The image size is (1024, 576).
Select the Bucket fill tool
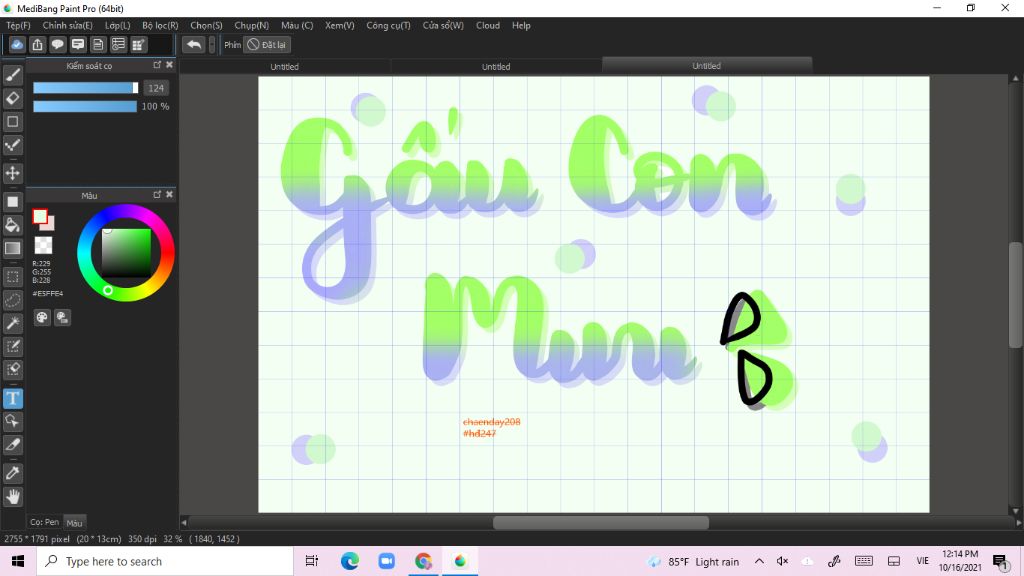click(x=12, y=225)
